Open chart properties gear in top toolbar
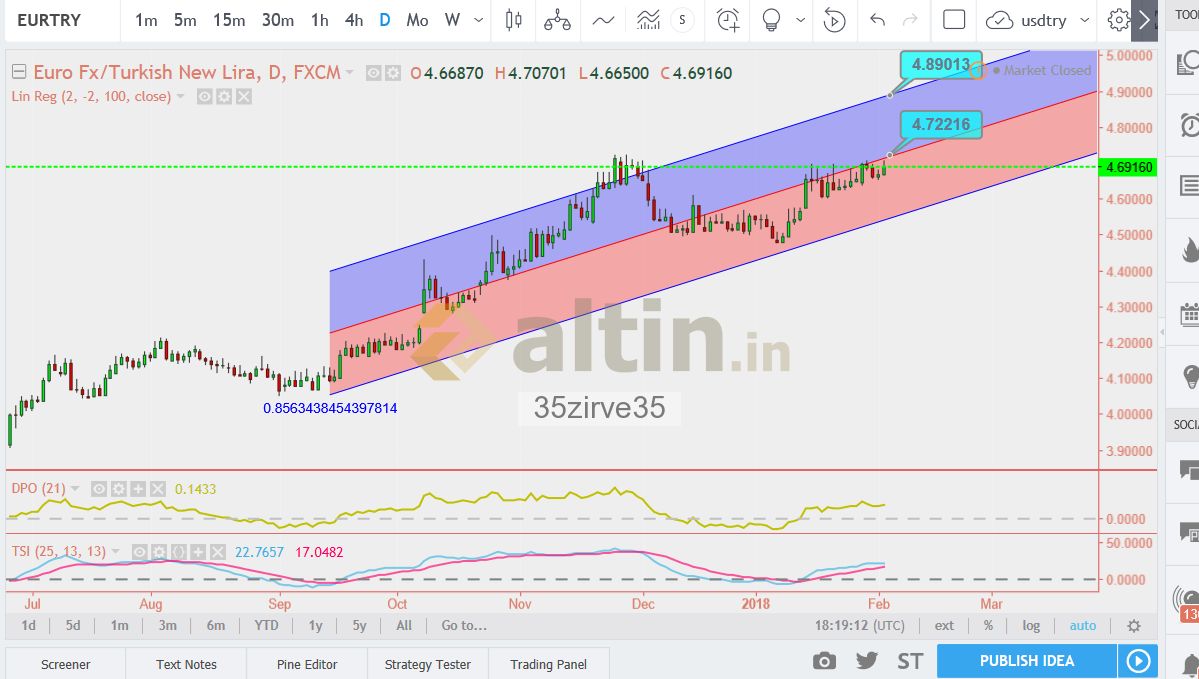 [1118, 20]
